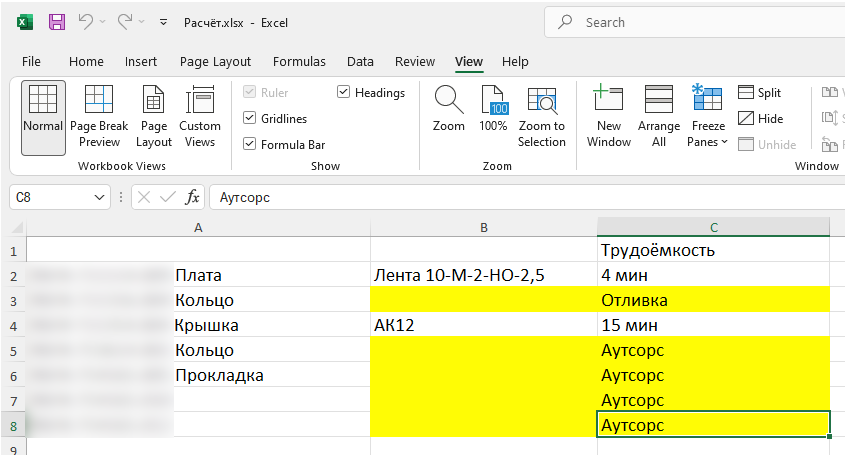The image size is (845, 459).
Task: Select the Page Layout workbook view
Action: [154, 117]
